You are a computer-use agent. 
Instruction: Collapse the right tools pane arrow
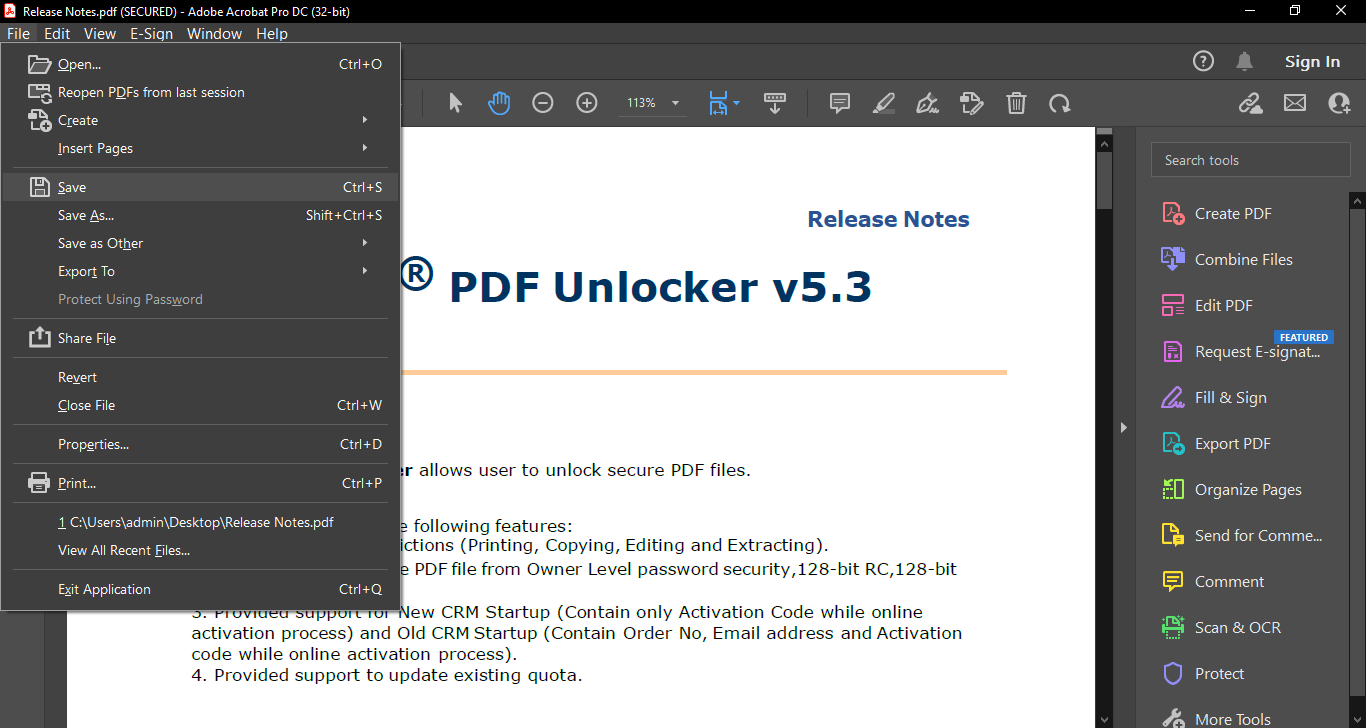pos(1123,427)
